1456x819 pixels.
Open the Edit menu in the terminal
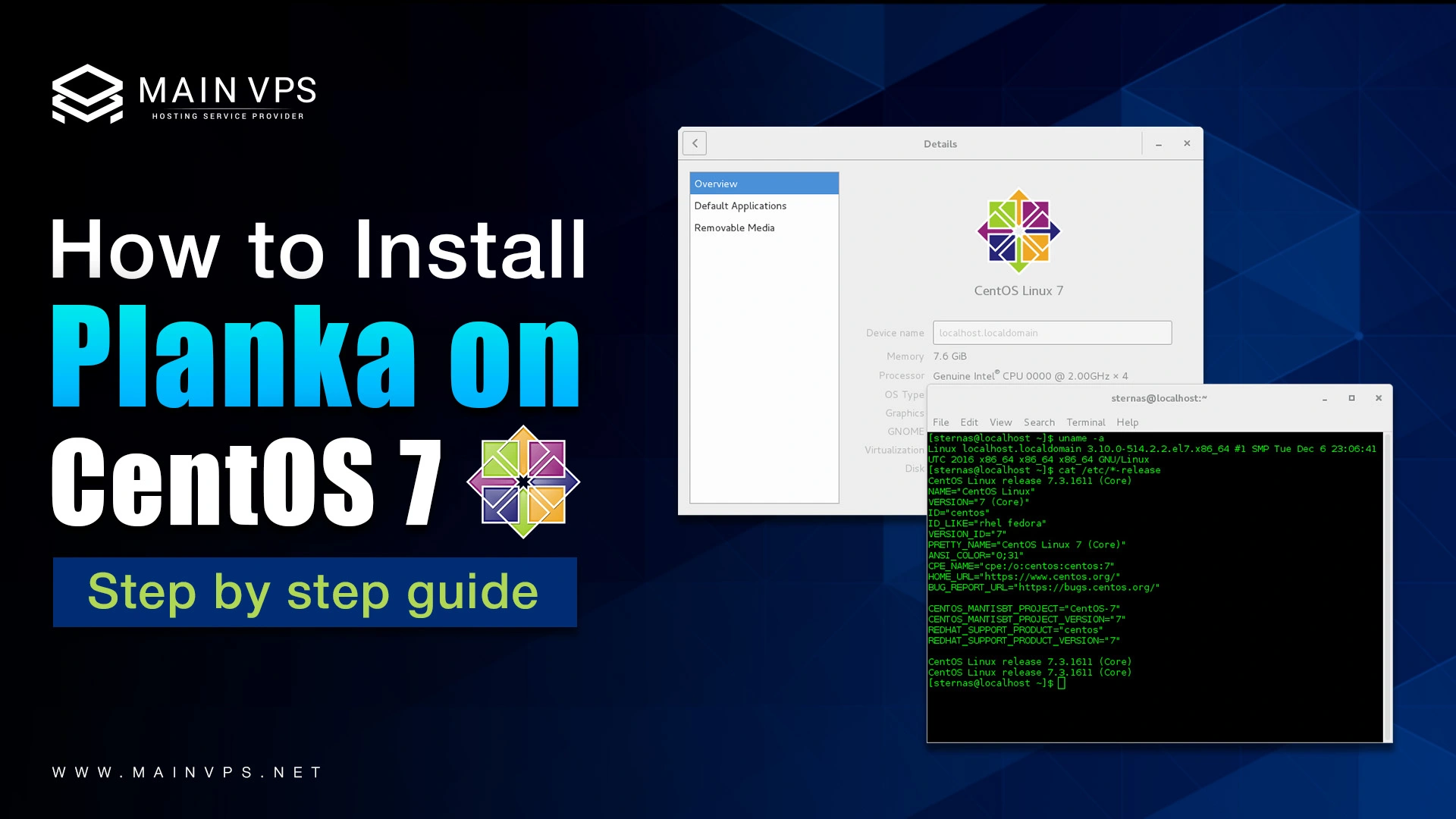coord(969,422)
